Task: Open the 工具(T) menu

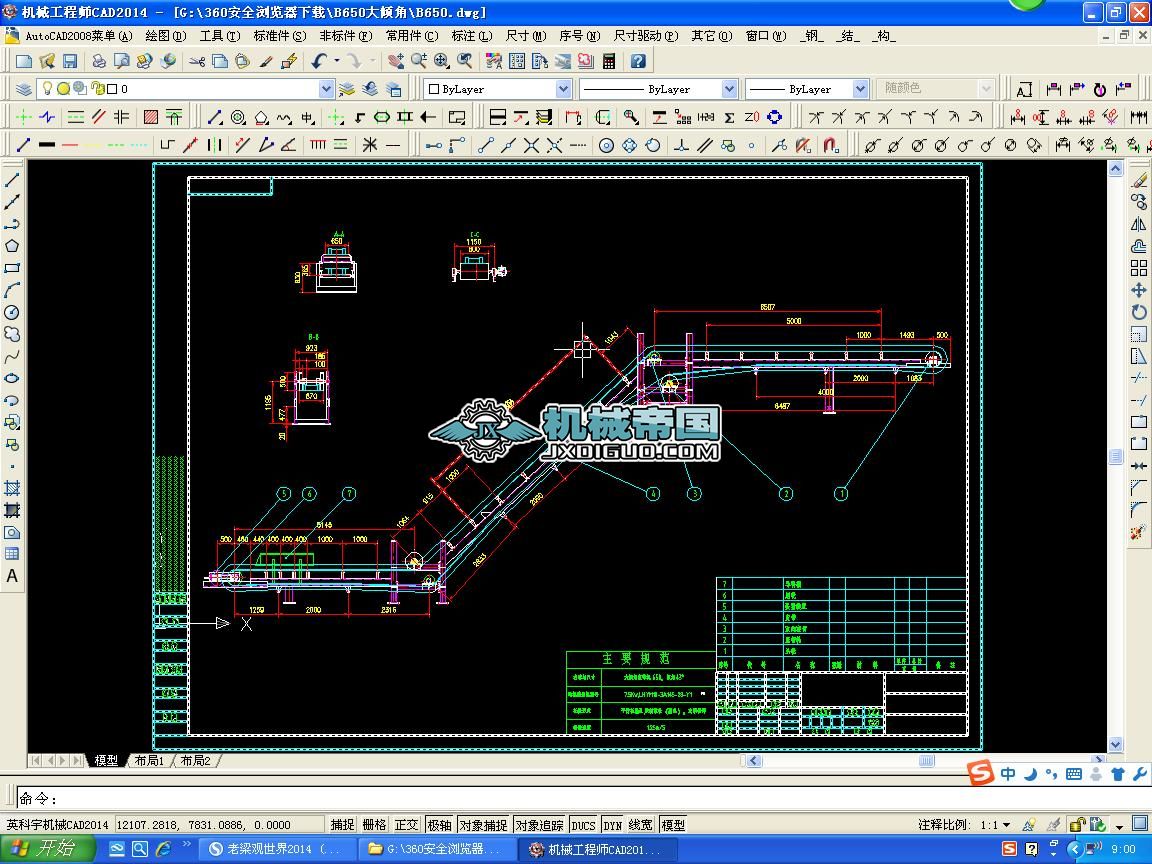Action: 220,35
